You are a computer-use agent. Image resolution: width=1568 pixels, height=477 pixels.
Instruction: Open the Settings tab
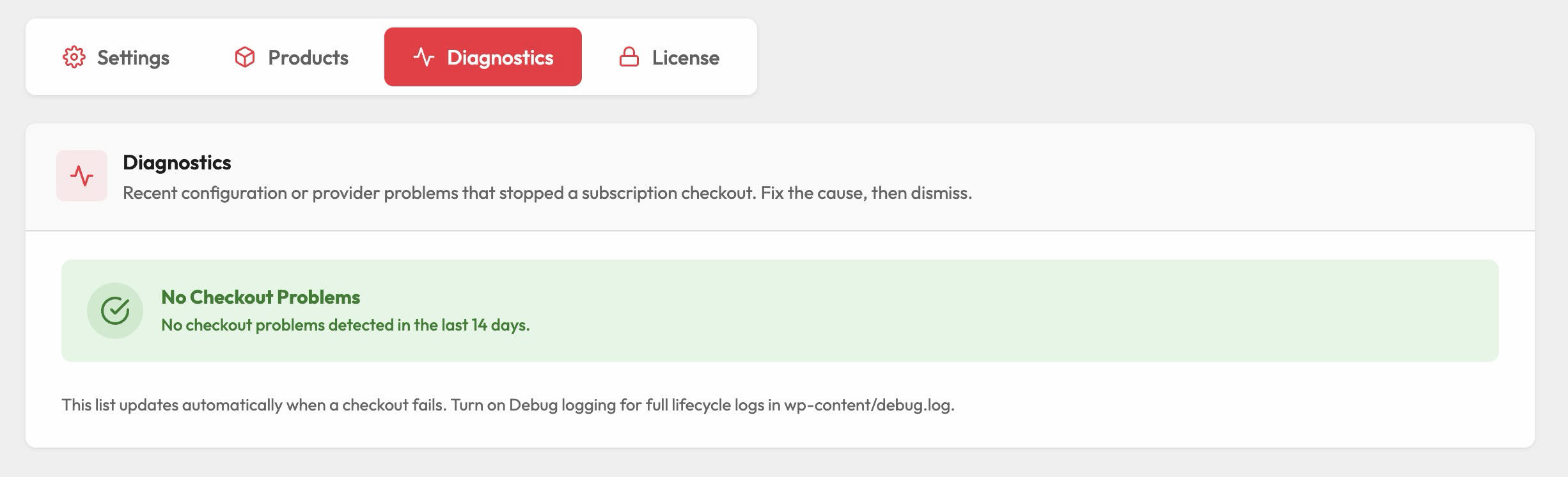pos(116,57)
